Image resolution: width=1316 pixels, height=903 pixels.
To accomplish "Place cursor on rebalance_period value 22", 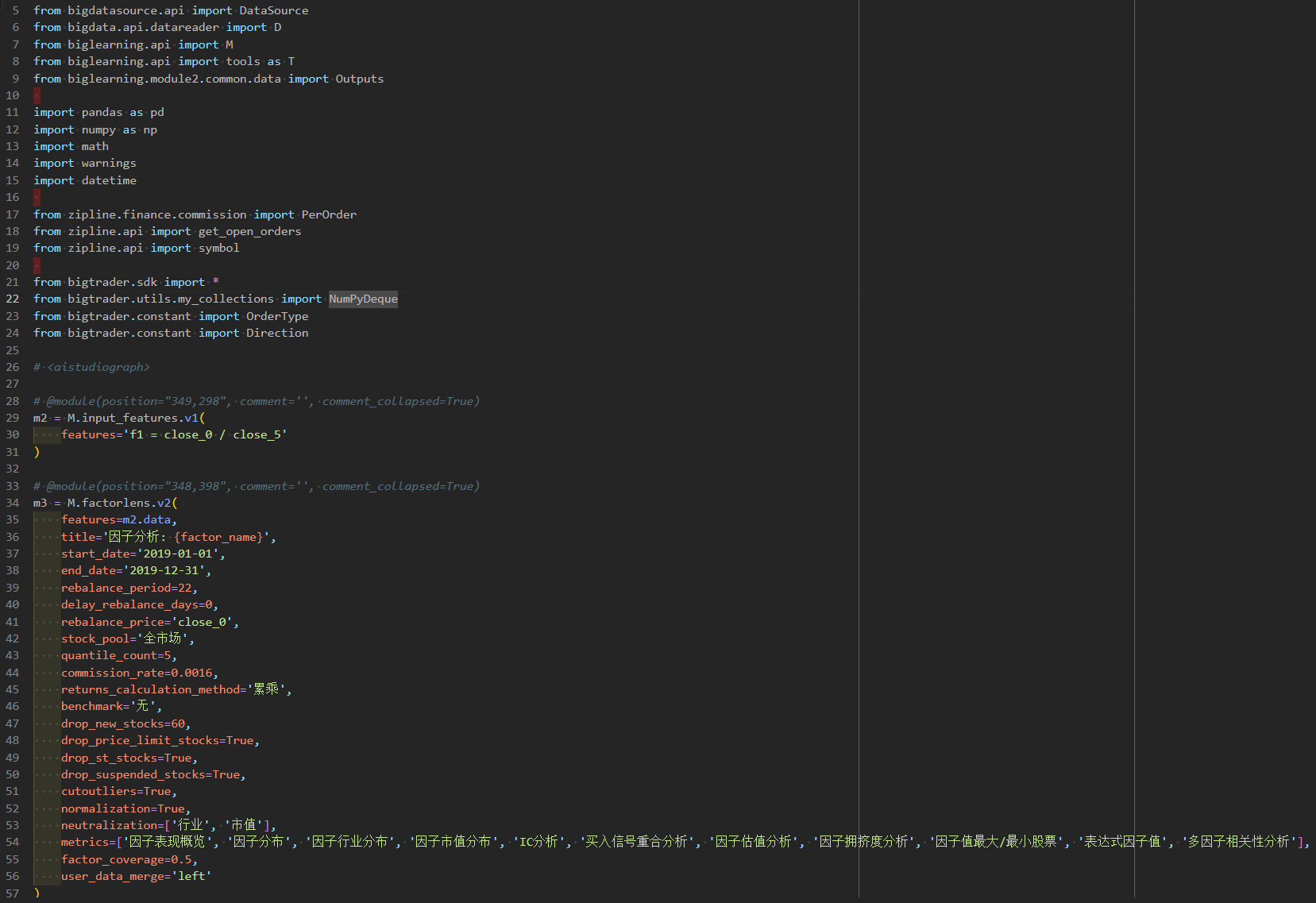I will (184, 588).
